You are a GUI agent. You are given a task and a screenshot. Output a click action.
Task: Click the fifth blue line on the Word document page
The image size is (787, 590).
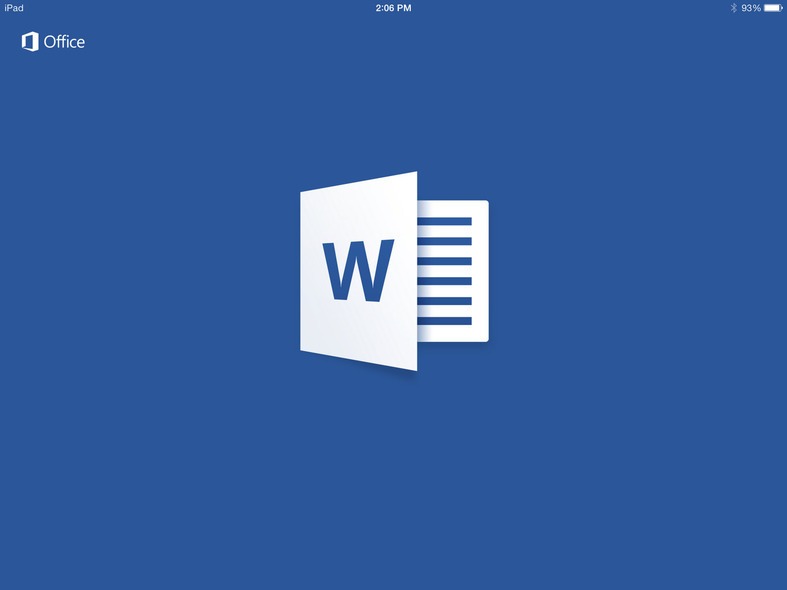click(443, 301)
